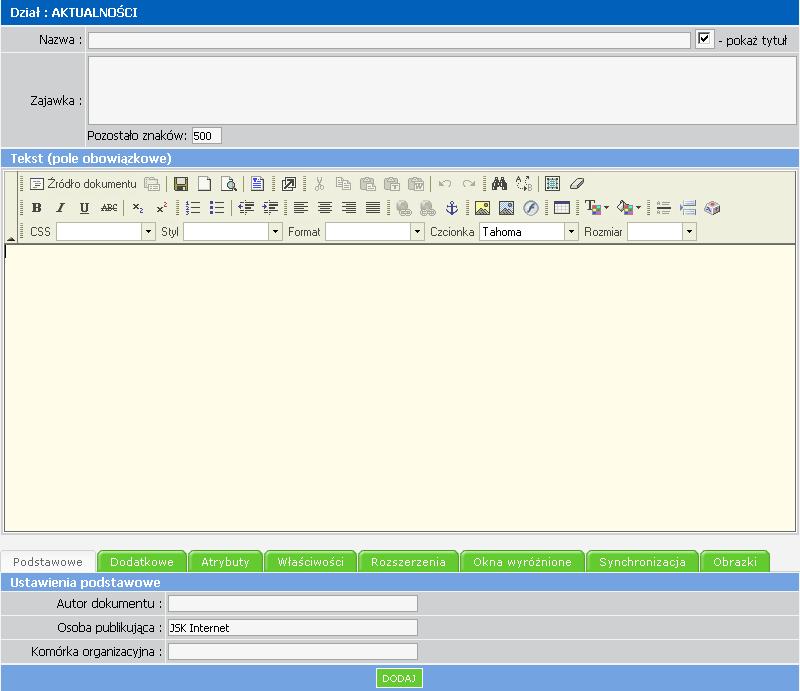Click the New Page icon
The width and height of the screenshot is (800, 691).
205,184
